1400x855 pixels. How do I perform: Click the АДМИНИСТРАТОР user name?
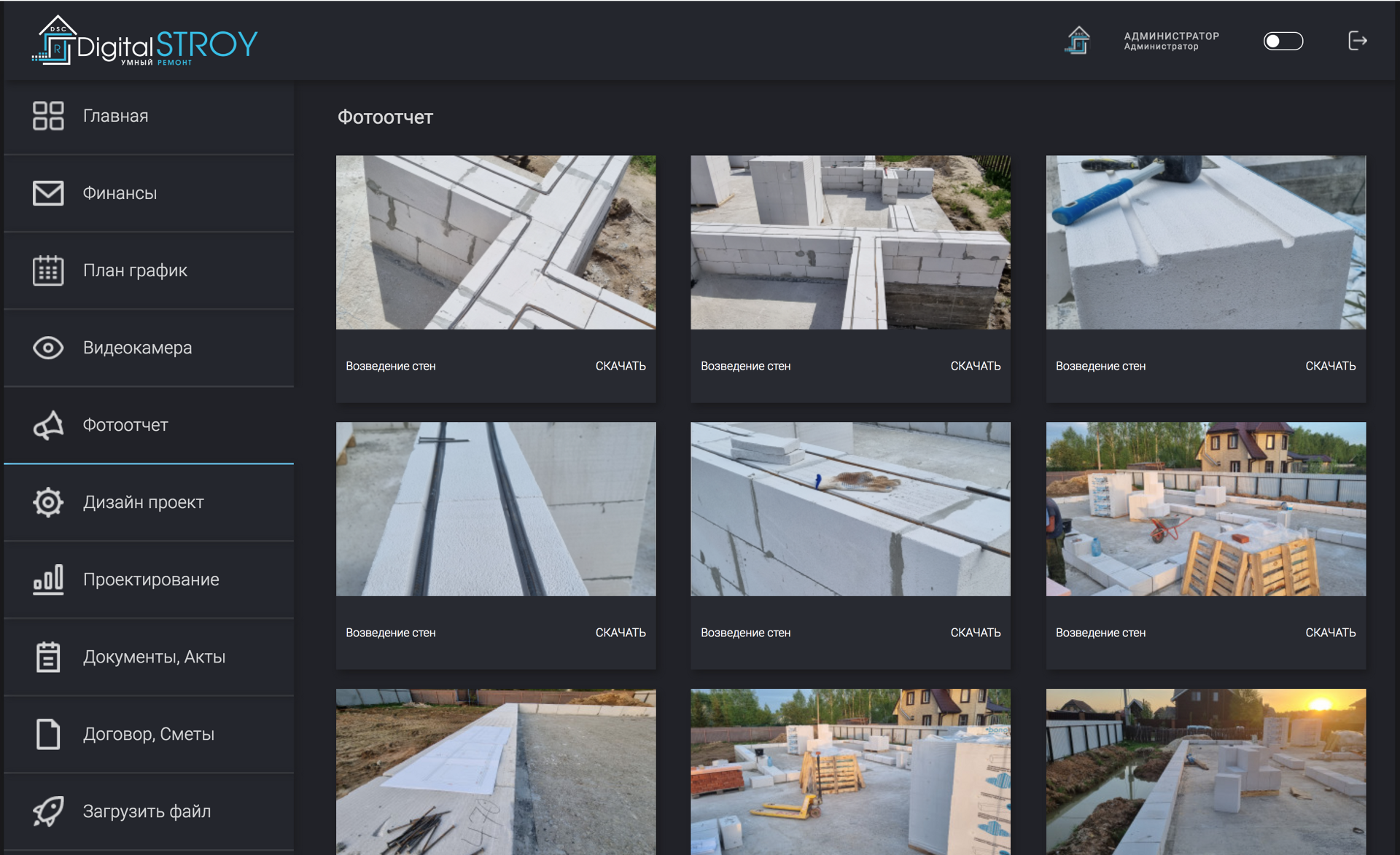coord(1171,36)
